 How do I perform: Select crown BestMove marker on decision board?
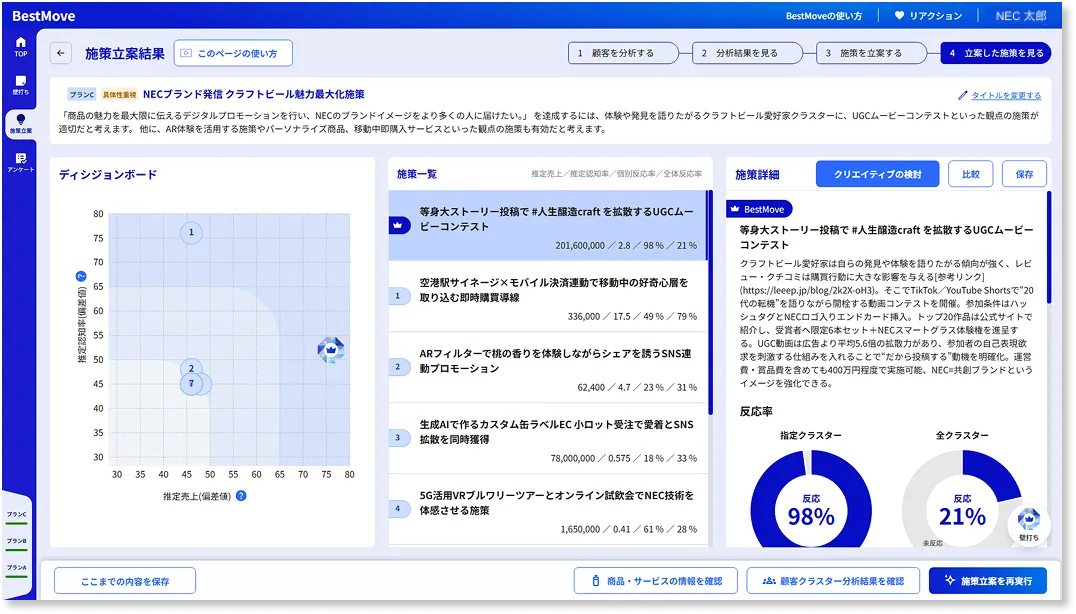pyautogui.click(x=331, y=350)
